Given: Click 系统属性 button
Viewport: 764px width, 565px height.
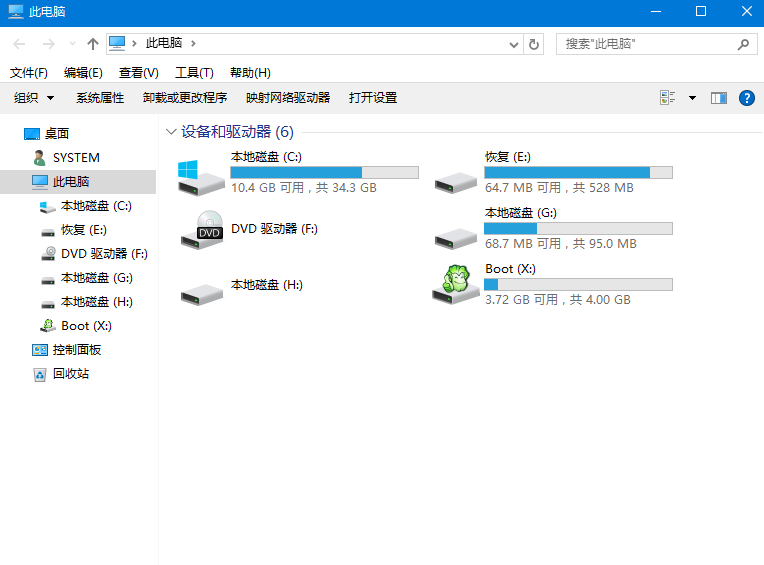Looking at the screenshot, I should [100, 98].
